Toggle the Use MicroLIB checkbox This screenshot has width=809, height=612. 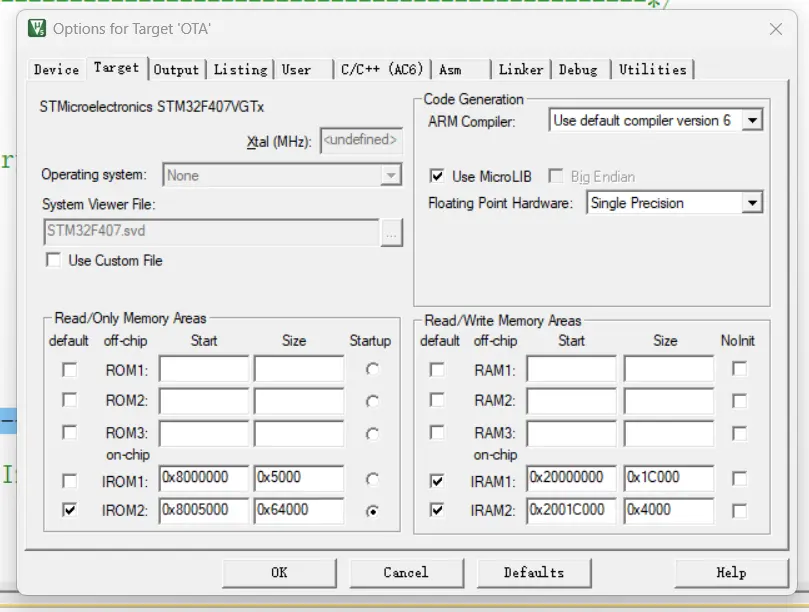[x=436, y=176]
